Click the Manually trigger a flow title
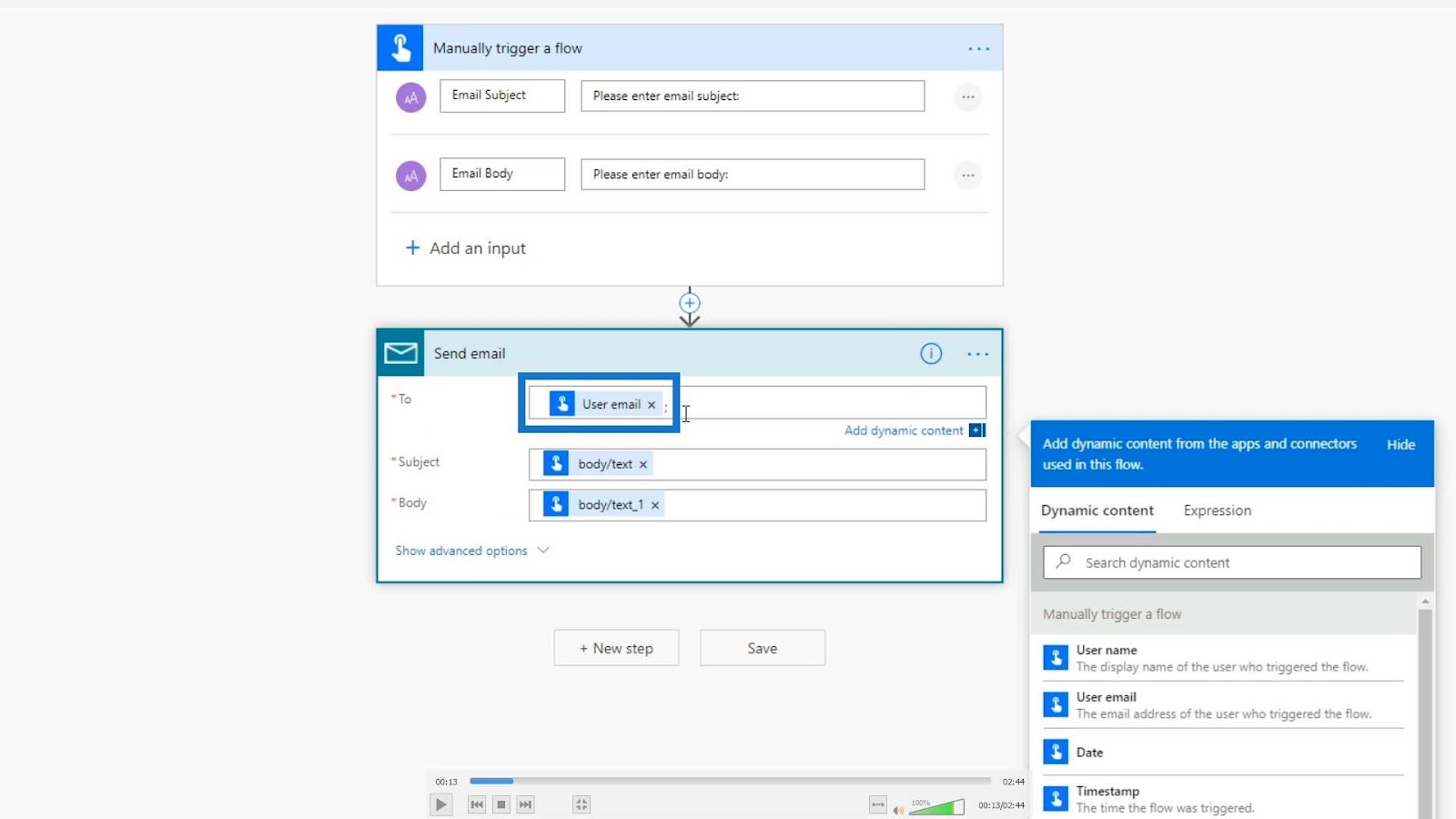 pos(508,48)
